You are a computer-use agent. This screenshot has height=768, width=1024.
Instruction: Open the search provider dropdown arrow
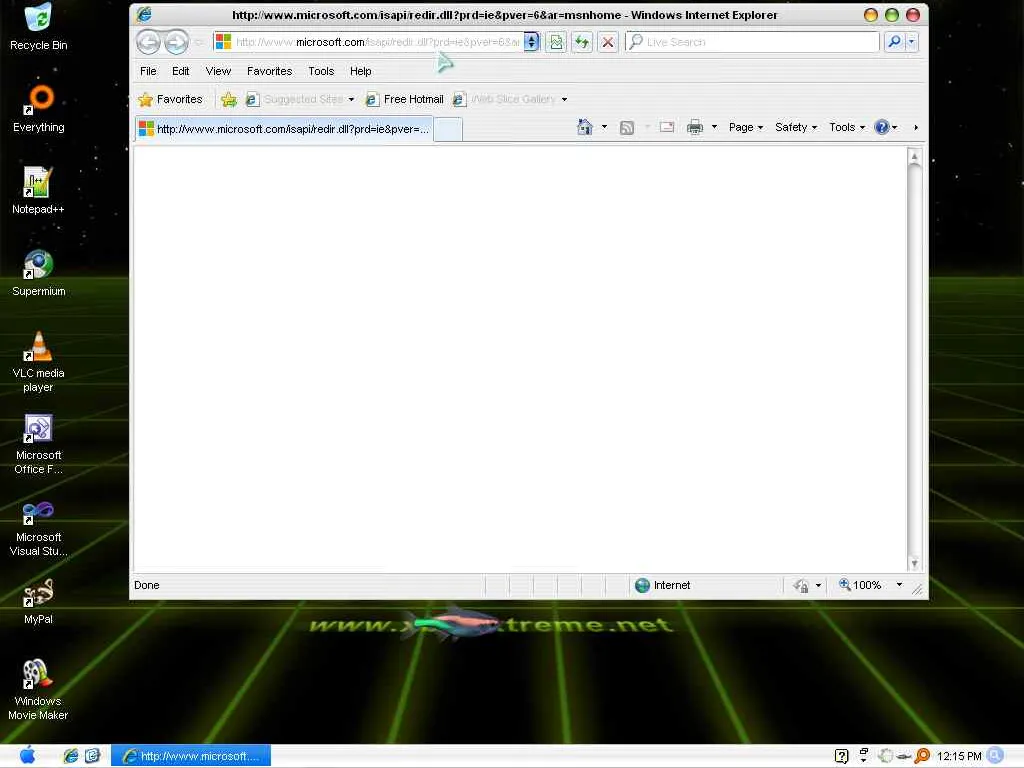(x=912, y=42)
